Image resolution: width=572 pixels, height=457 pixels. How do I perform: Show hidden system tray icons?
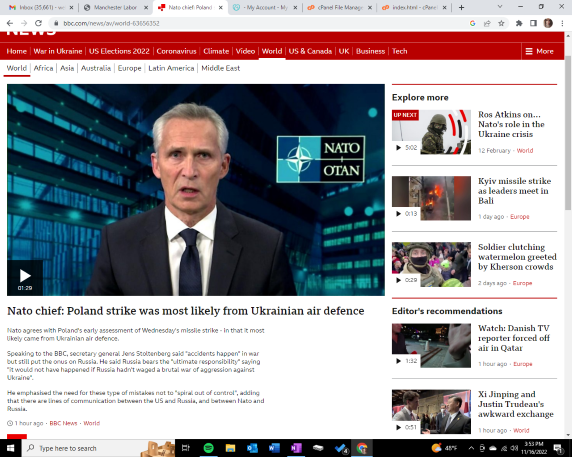click(471, 448)
